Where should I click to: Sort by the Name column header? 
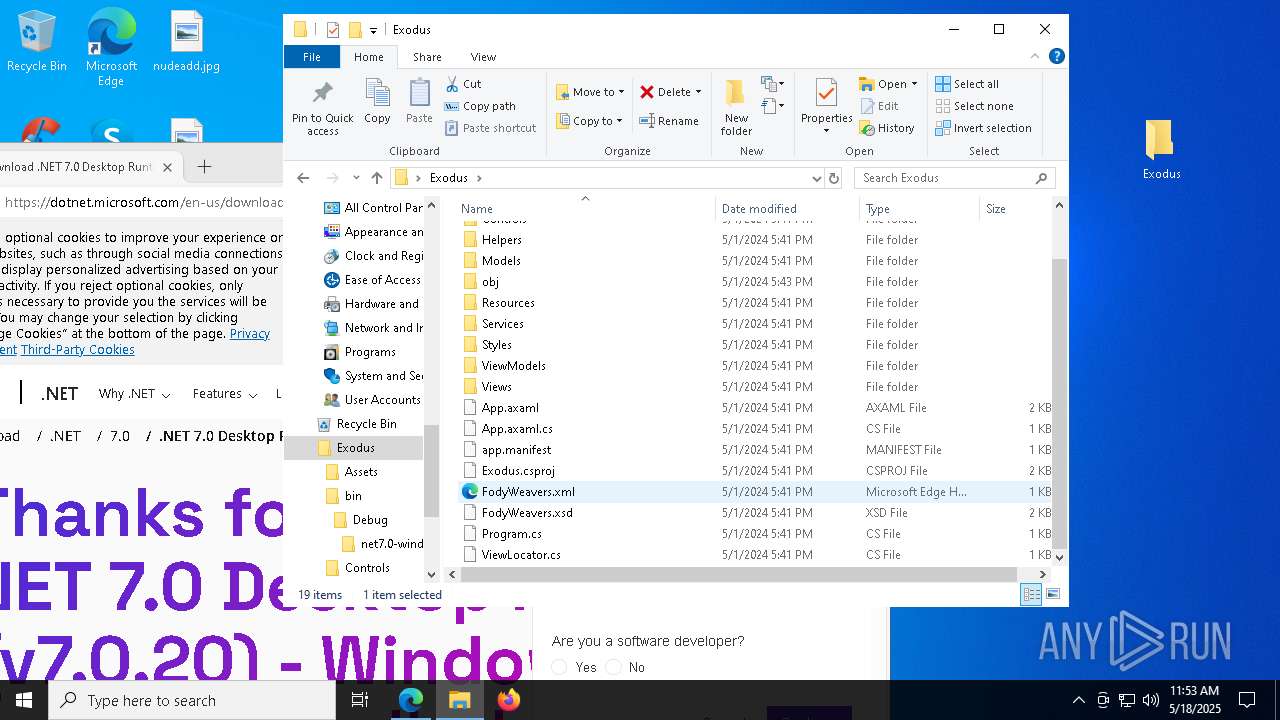(x=584, y=208)
